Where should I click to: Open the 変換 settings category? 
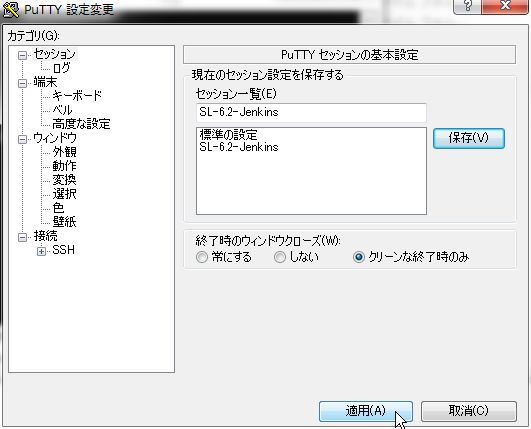(64, 179)
